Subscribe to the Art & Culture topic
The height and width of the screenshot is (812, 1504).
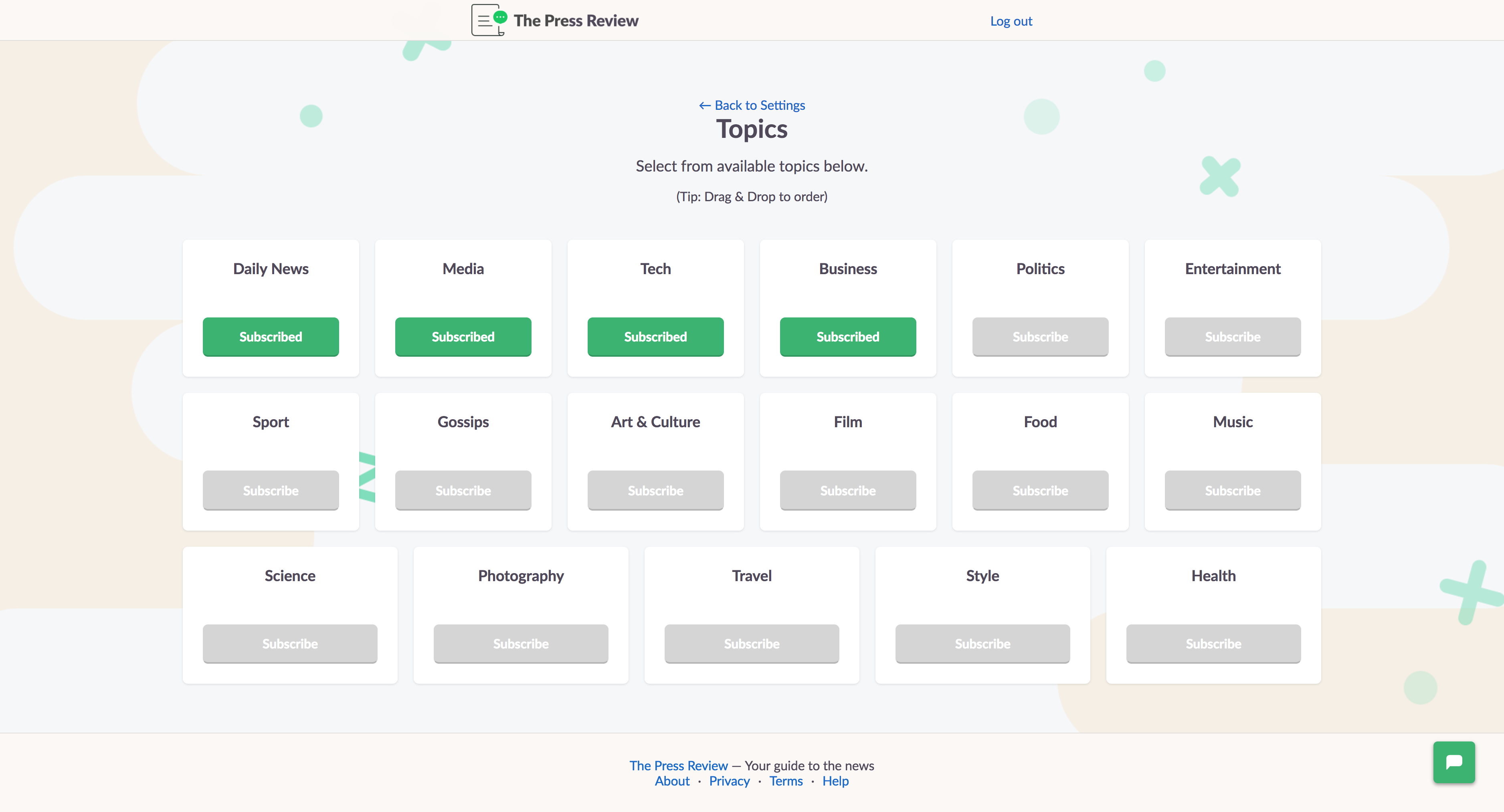point(655,490)
